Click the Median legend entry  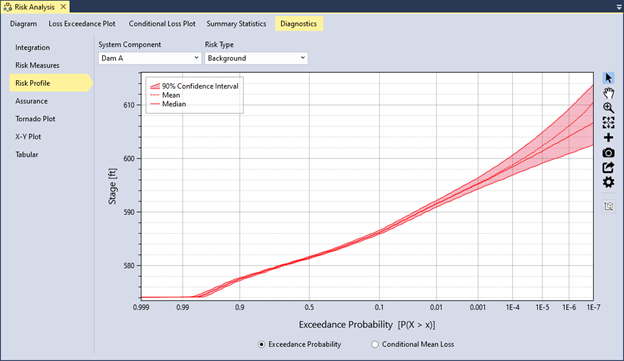click(x=168, y=104)
